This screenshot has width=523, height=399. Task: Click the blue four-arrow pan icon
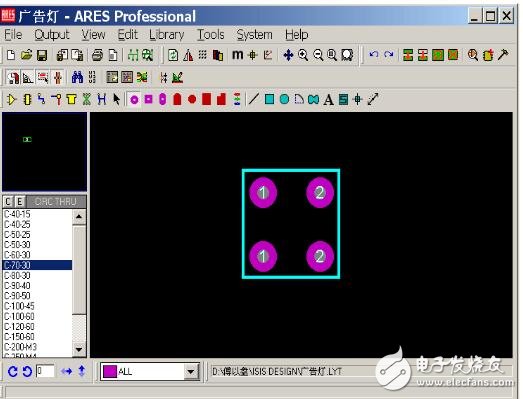(288, 55)
